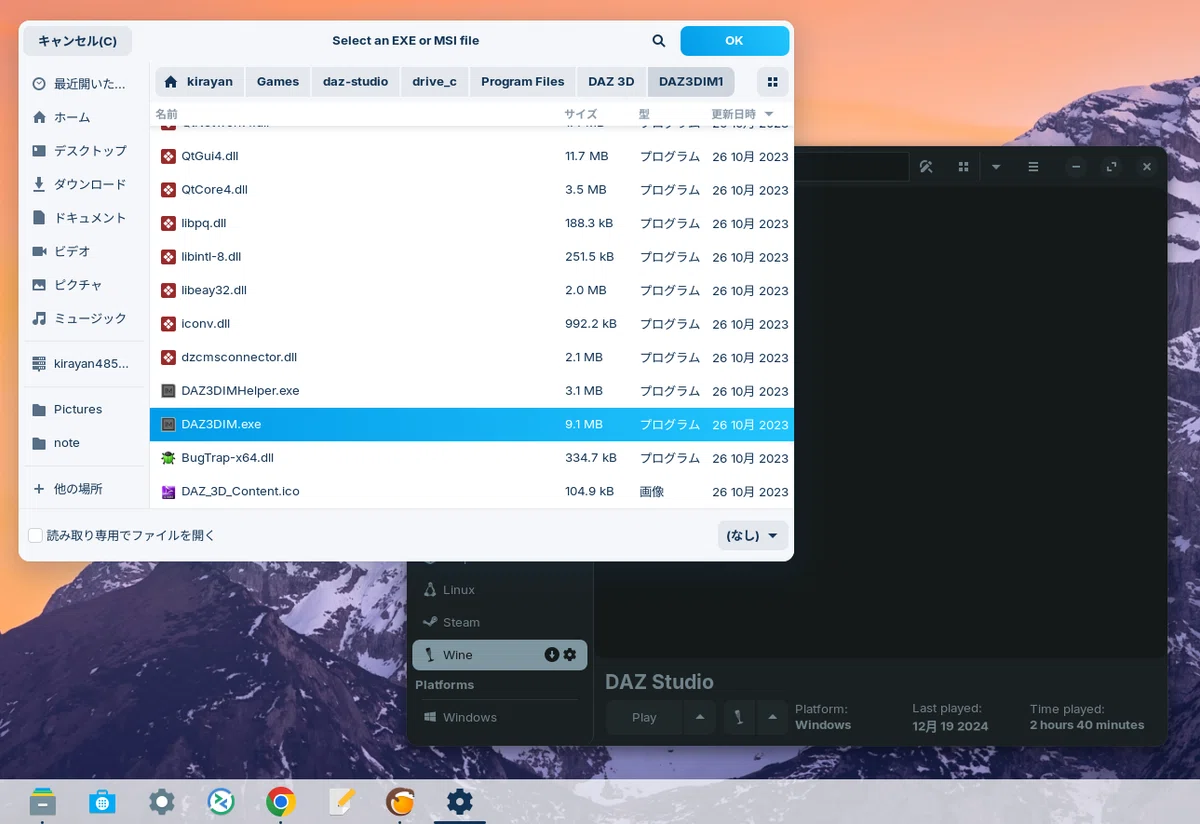Click the Wine runner install arrow icon
The width and height of the screenshot is (1200, 824).
pos(551,655)
